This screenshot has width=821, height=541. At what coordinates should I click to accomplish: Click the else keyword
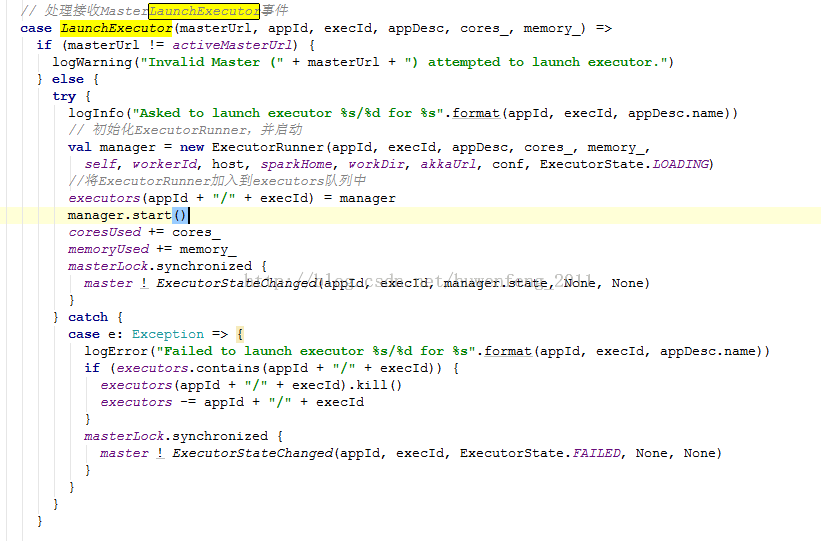coord(68,79)
